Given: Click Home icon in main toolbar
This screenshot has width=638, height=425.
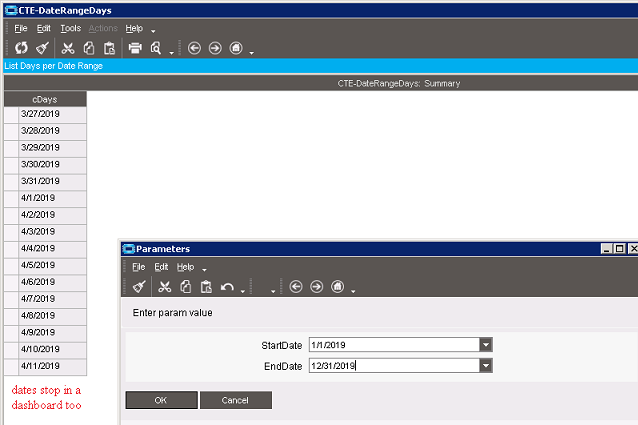Looking at the screenshot, I should (236, 48).
